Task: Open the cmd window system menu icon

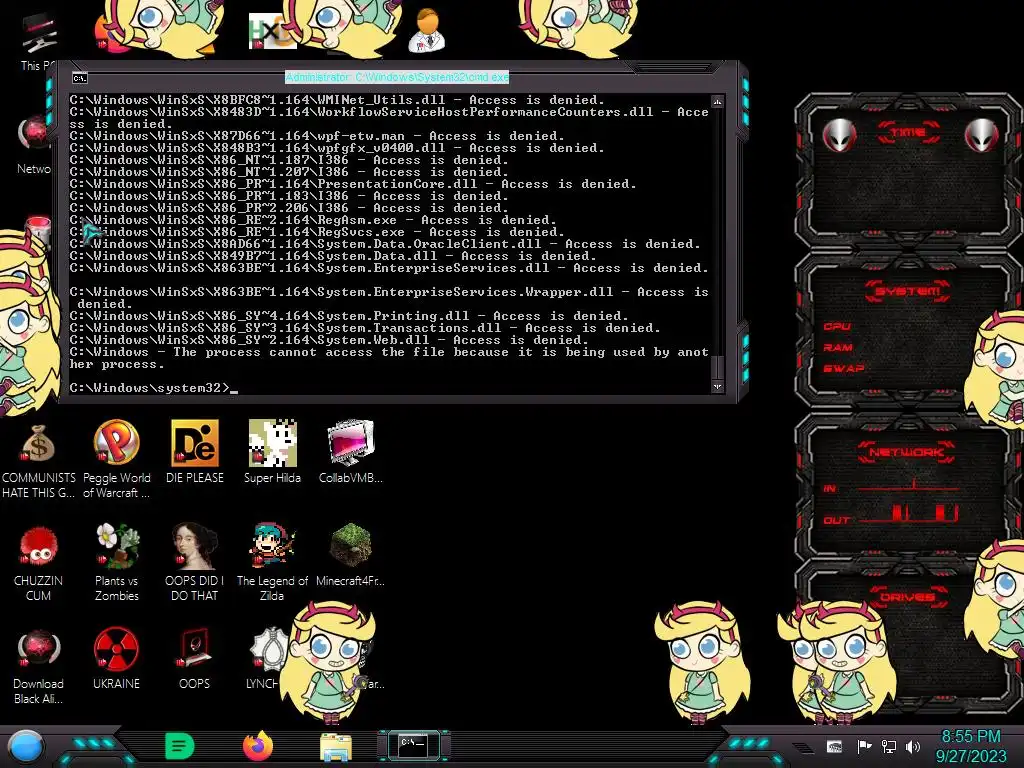Action: [80, 78]
